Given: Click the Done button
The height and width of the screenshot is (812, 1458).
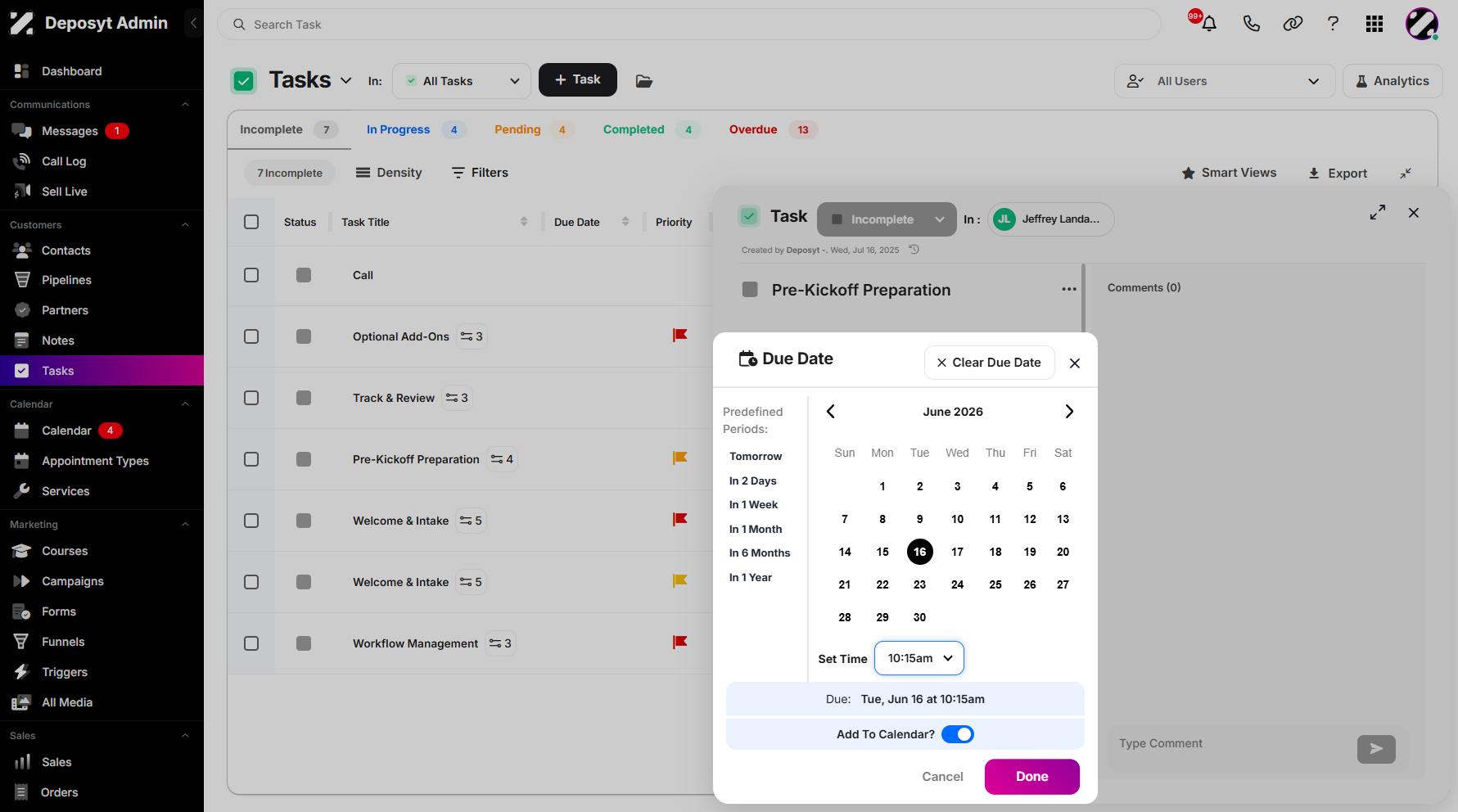Looking at the screenshot, I should click(x=1031, y=777).
